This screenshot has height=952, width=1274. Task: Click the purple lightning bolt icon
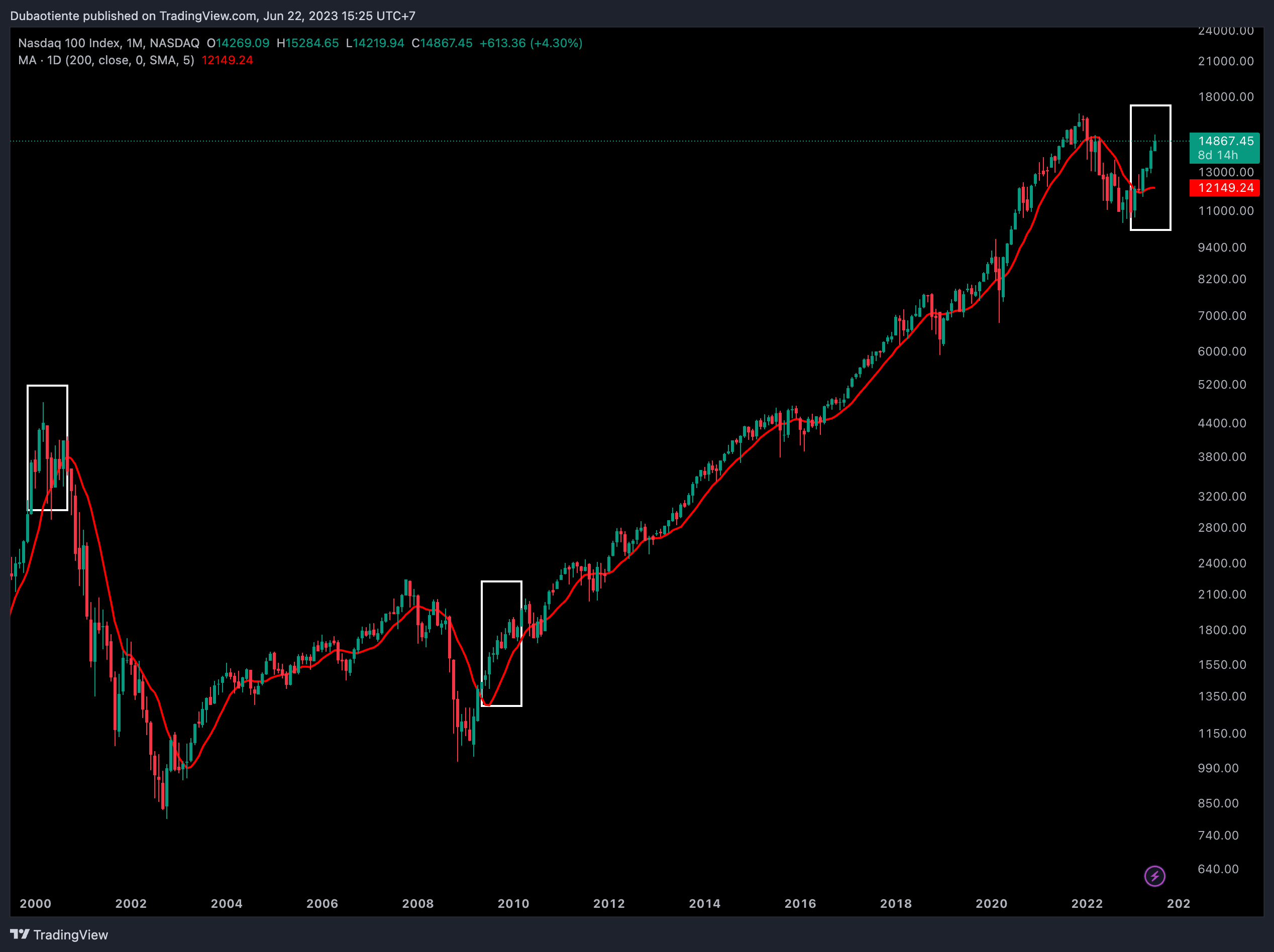click(x=1154, y=876)
